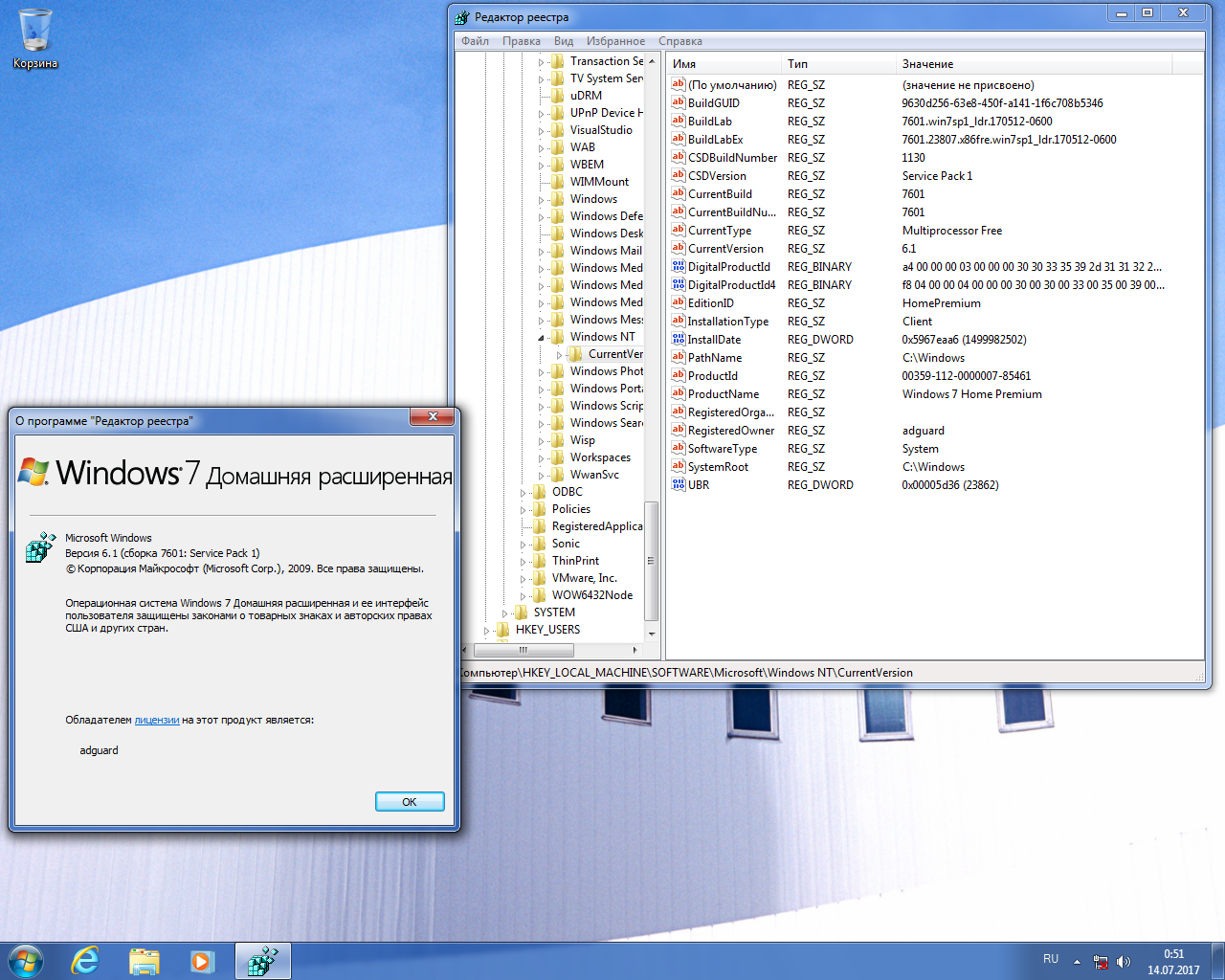The width and height of the screenshot is (1225, 980).
Task: Select the DigitalProductId4 binary value icon
Action: pos(679,284)
